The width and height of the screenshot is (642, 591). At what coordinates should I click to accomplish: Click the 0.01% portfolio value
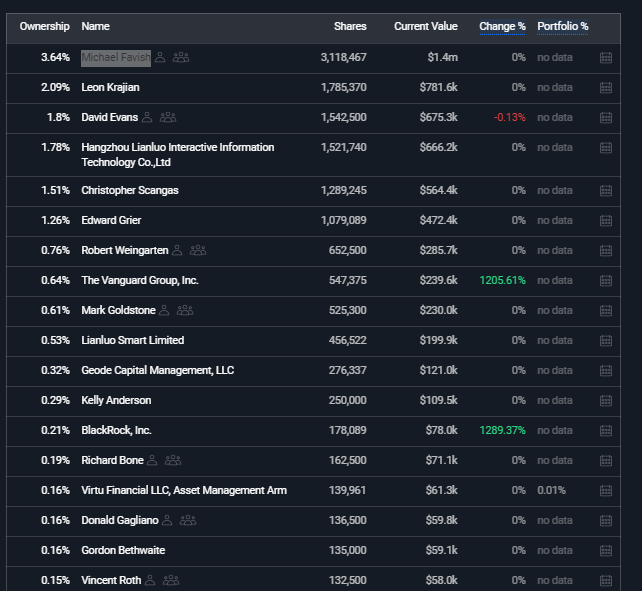(551, 490)
